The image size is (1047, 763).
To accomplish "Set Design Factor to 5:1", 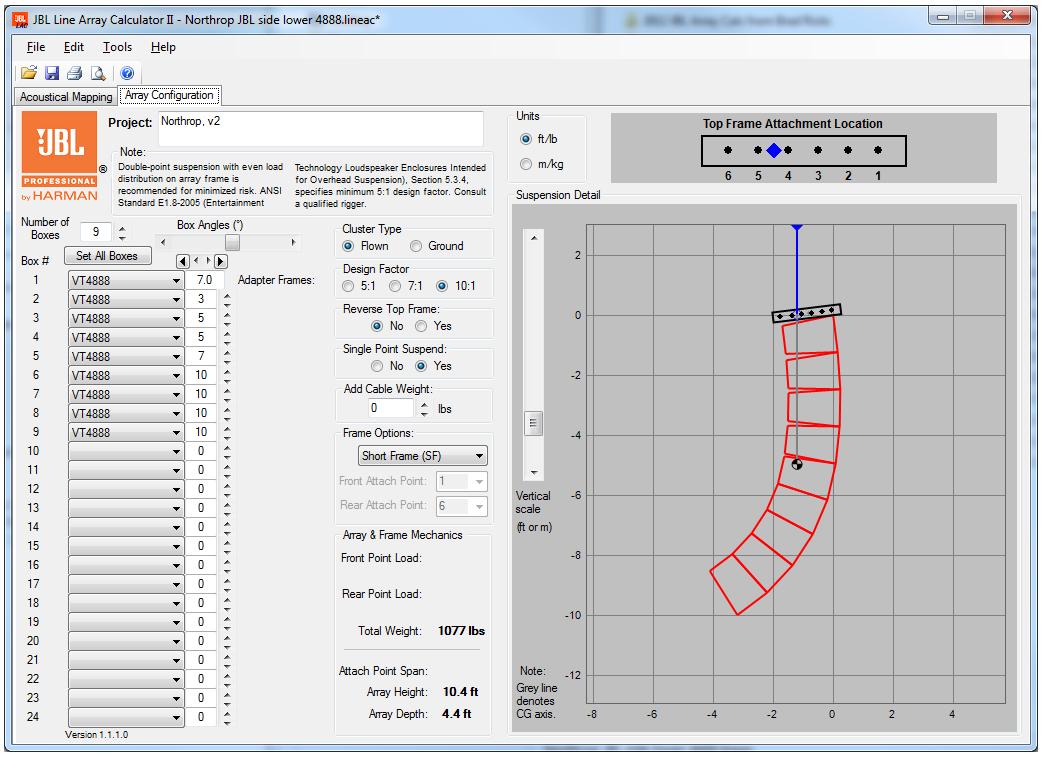I will pos(349,288).
